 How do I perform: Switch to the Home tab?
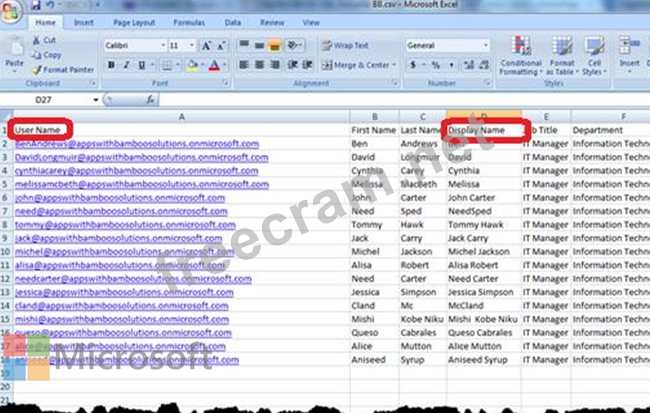45,22
